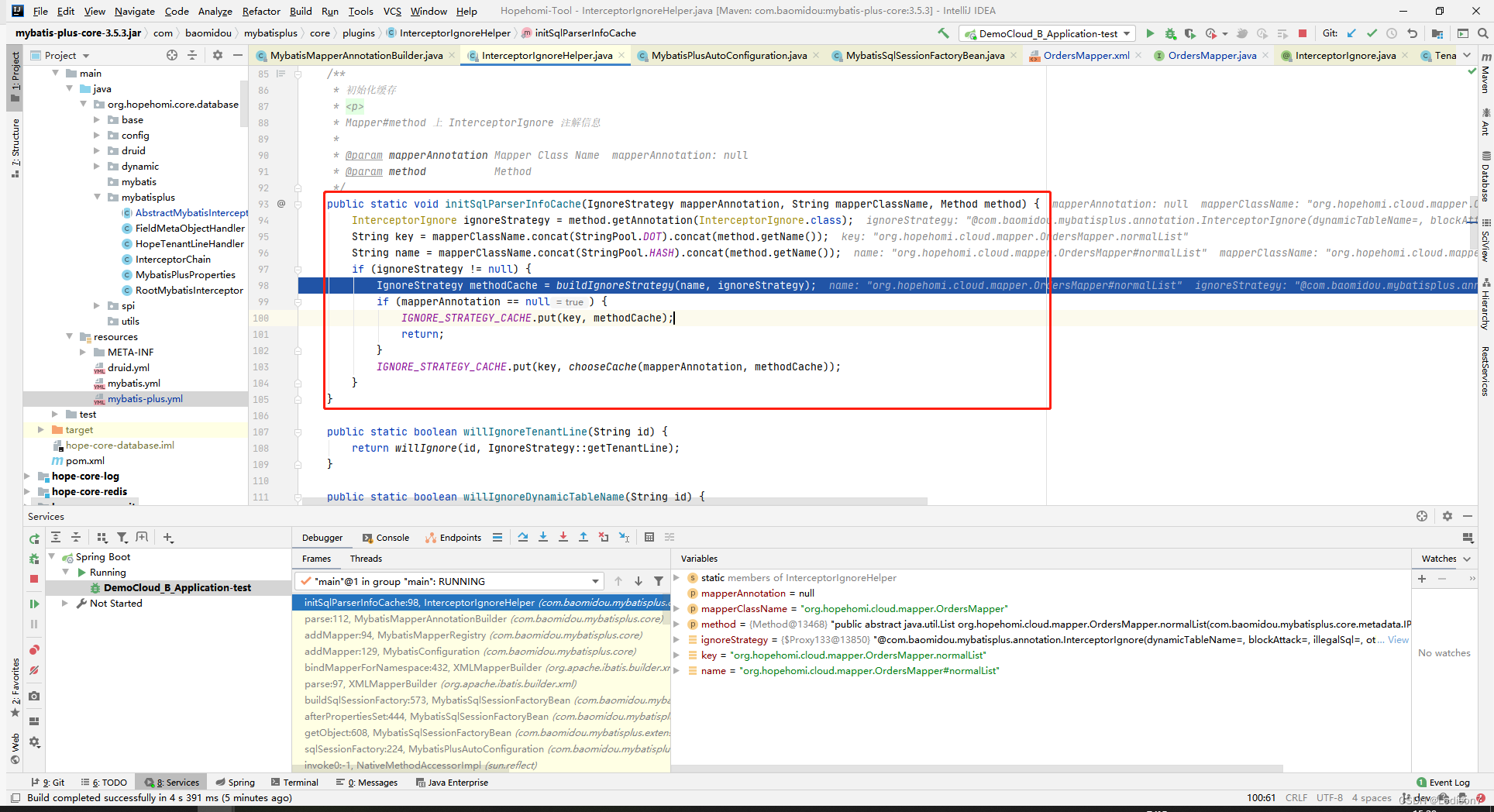Click Force Step Into red arrow icon
Viewport: 1494px width, 812px height.
click(x=563, y=537)
